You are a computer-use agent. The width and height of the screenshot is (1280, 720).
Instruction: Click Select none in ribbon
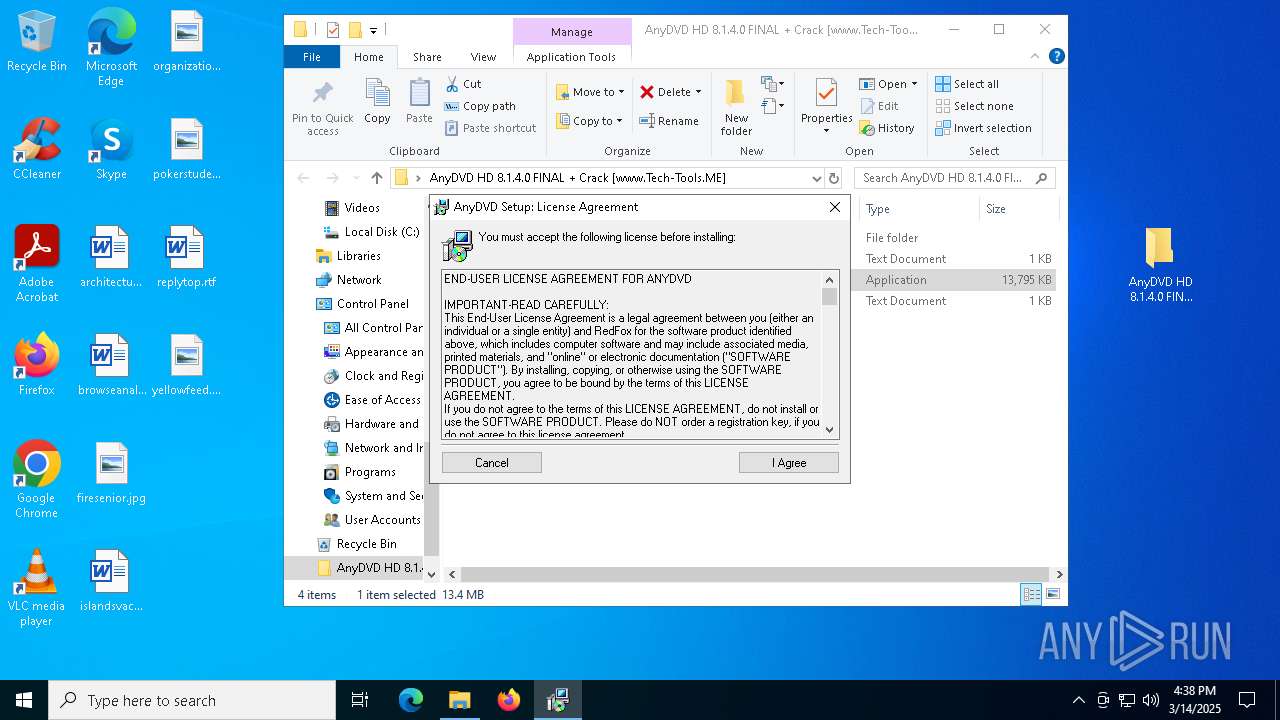[974, 106]
